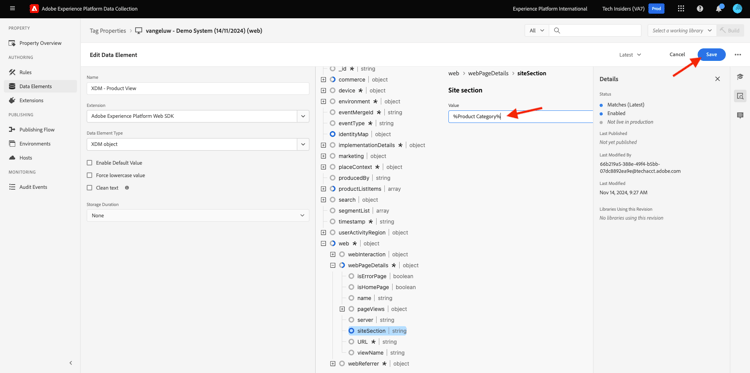
Task: Tick the Clean text checkbox
Action: [x=89, y=188]
